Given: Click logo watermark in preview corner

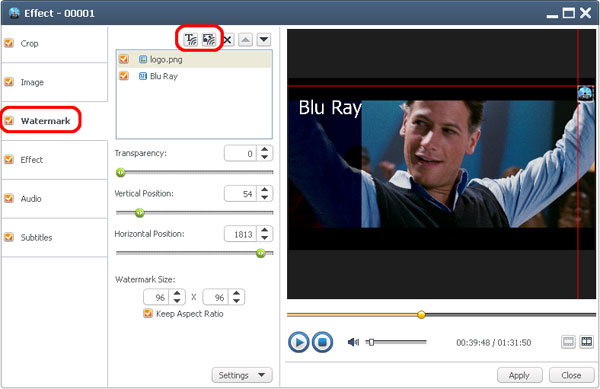Looking at the screenshot, I should 585,93.
